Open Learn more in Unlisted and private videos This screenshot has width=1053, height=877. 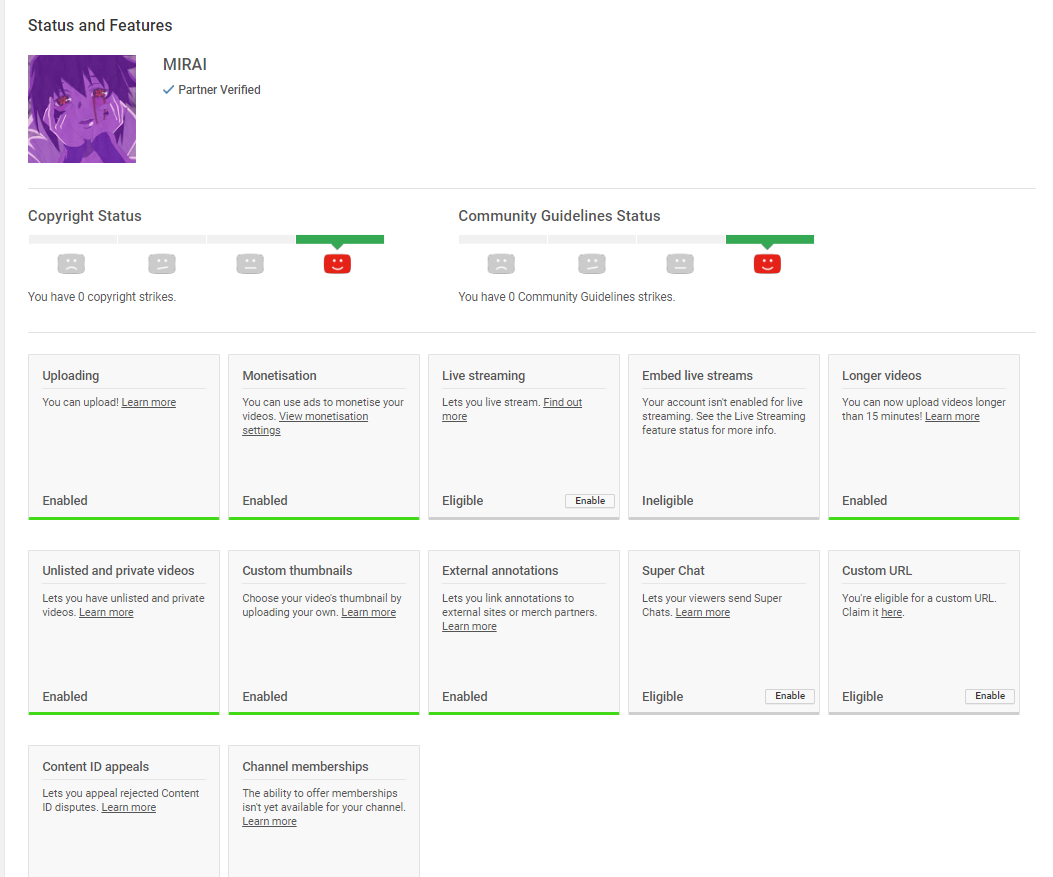[x=106, y=612]
